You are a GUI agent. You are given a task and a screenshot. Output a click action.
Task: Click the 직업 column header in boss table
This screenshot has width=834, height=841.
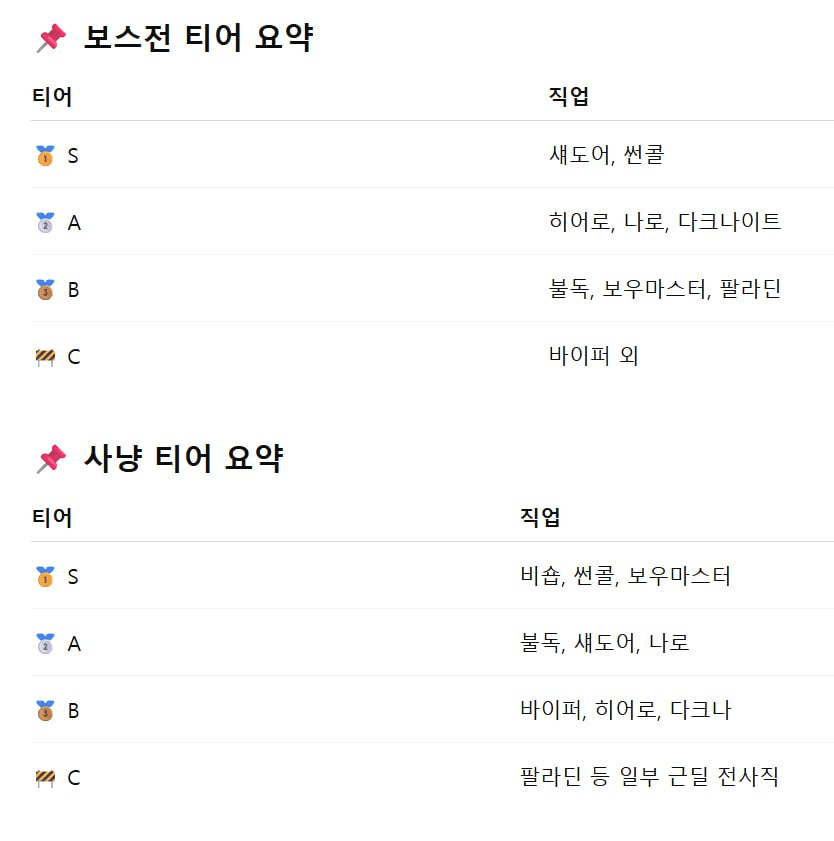point(568,97)
